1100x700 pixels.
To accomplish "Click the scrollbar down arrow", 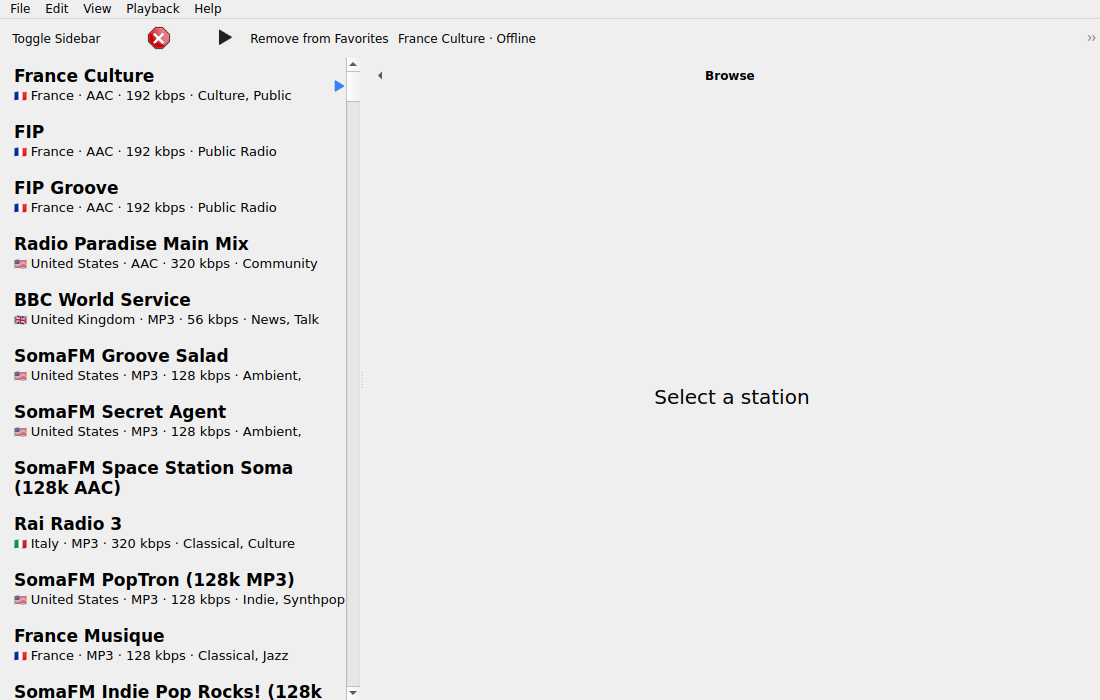I will coord(353,693).
